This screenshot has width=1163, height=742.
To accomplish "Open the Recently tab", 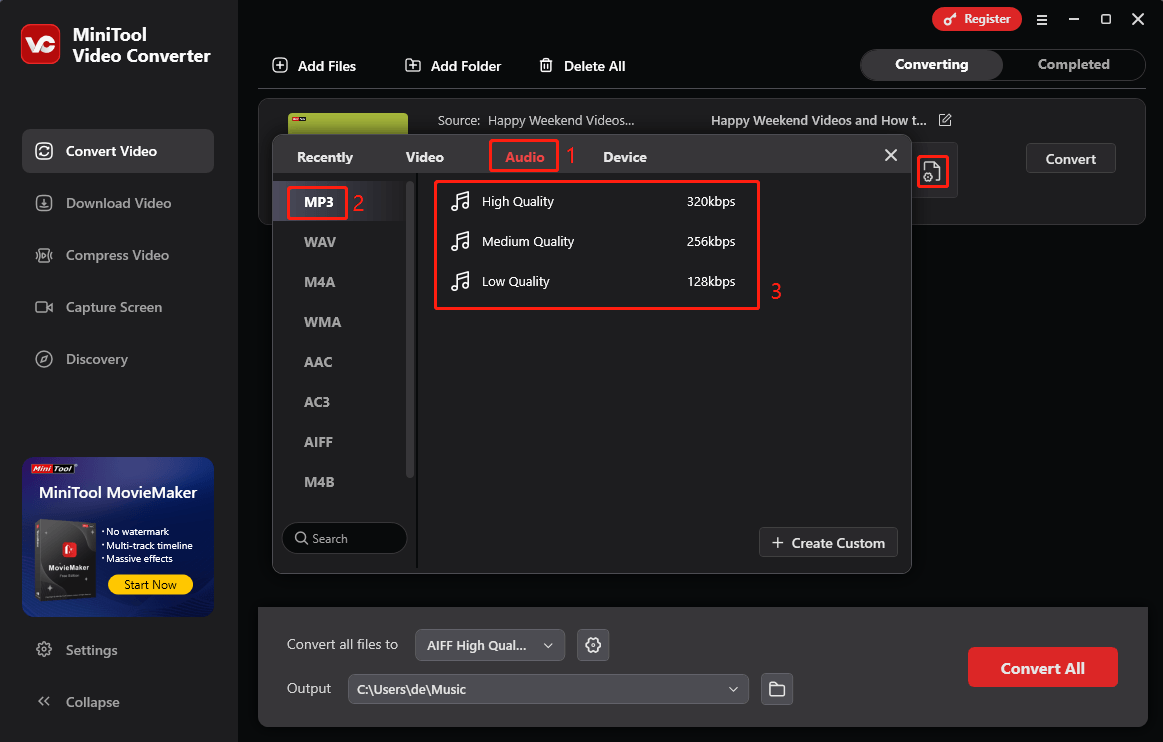I will tap(325, 157).
